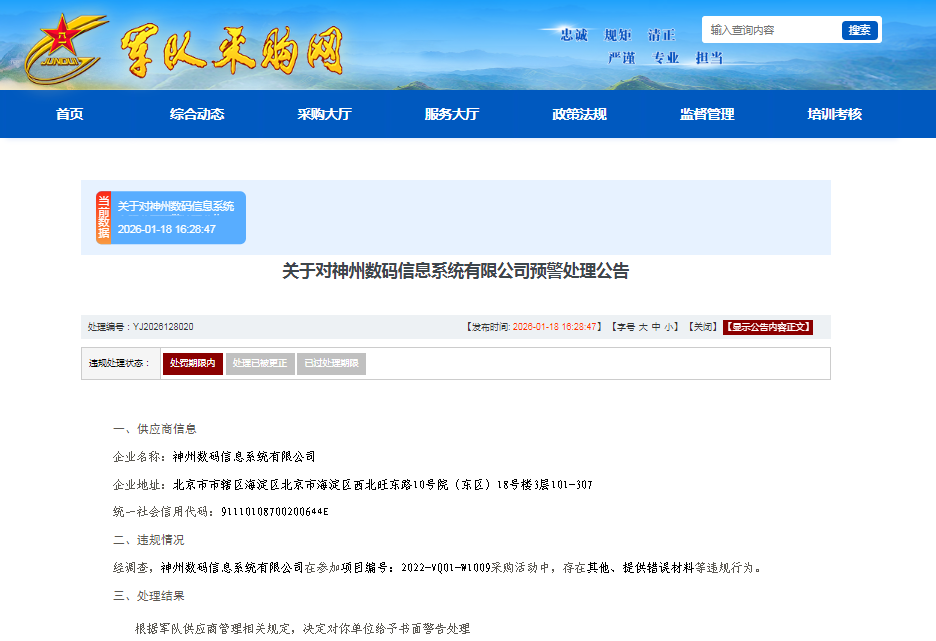Expand the 政策法规 navigation menu
Viewport: 936px width, 641px height.
579,114
